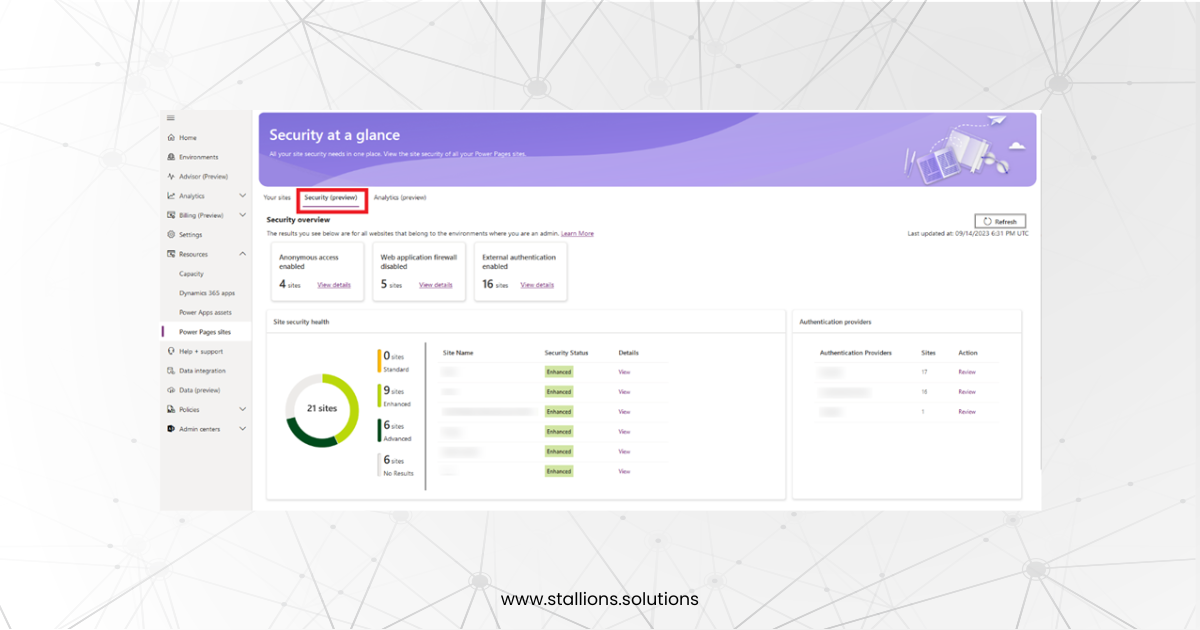Click the Resources sidebar icon
This screenshot has height=630, width=1200.
(171, 254)
